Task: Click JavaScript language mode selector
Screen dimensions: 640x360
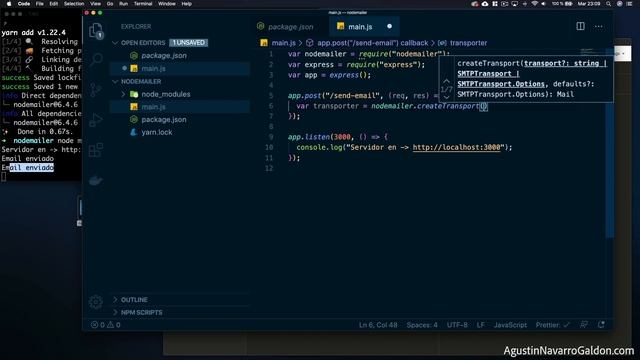Action: (510, 325)
